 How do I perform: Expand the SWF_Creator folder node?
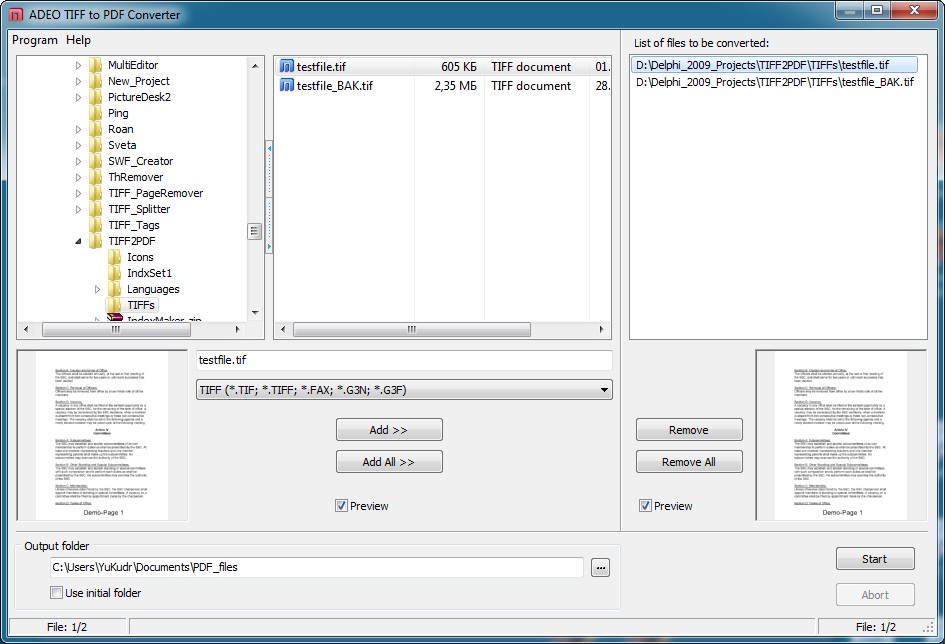[x=78, y=161]
